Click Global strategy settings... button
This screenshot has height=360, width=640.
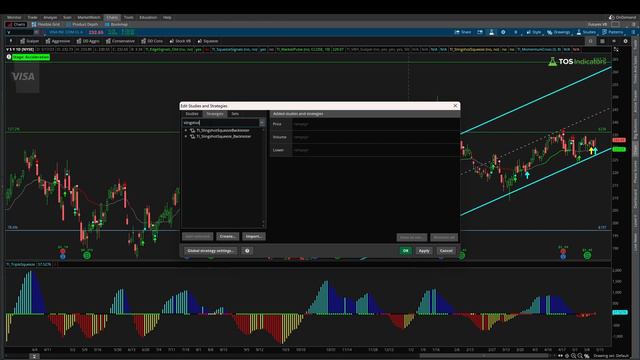click(211, 251)
